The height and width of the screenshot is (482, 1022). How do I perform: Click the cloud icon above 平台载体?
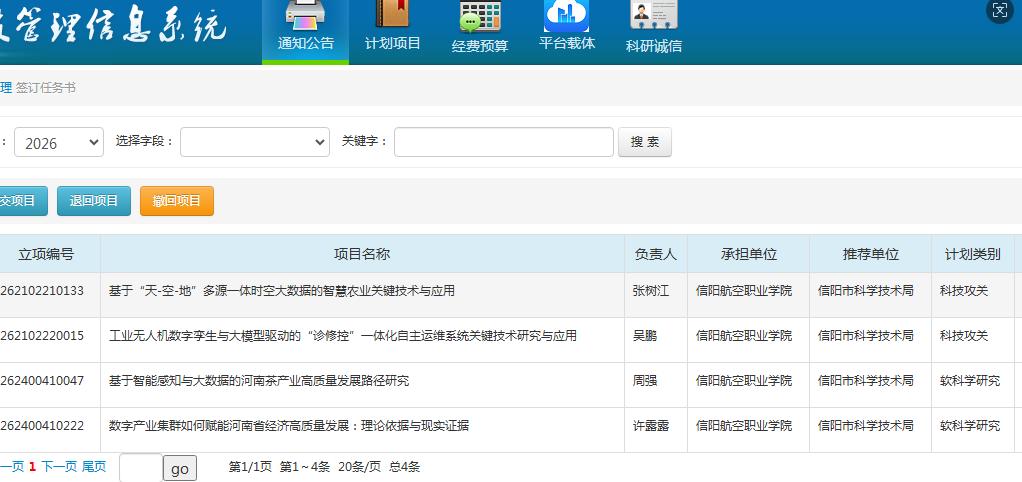tap(566, 16)
